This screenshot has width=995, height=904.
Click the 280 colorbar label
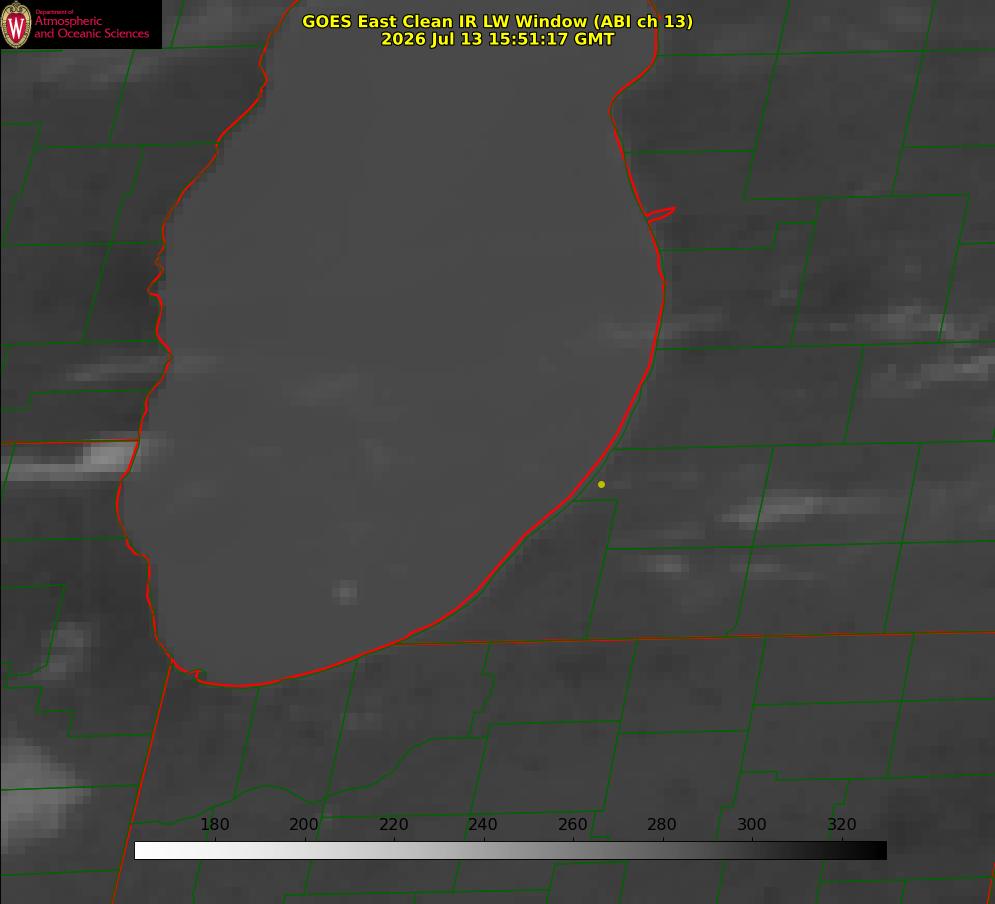662,824
